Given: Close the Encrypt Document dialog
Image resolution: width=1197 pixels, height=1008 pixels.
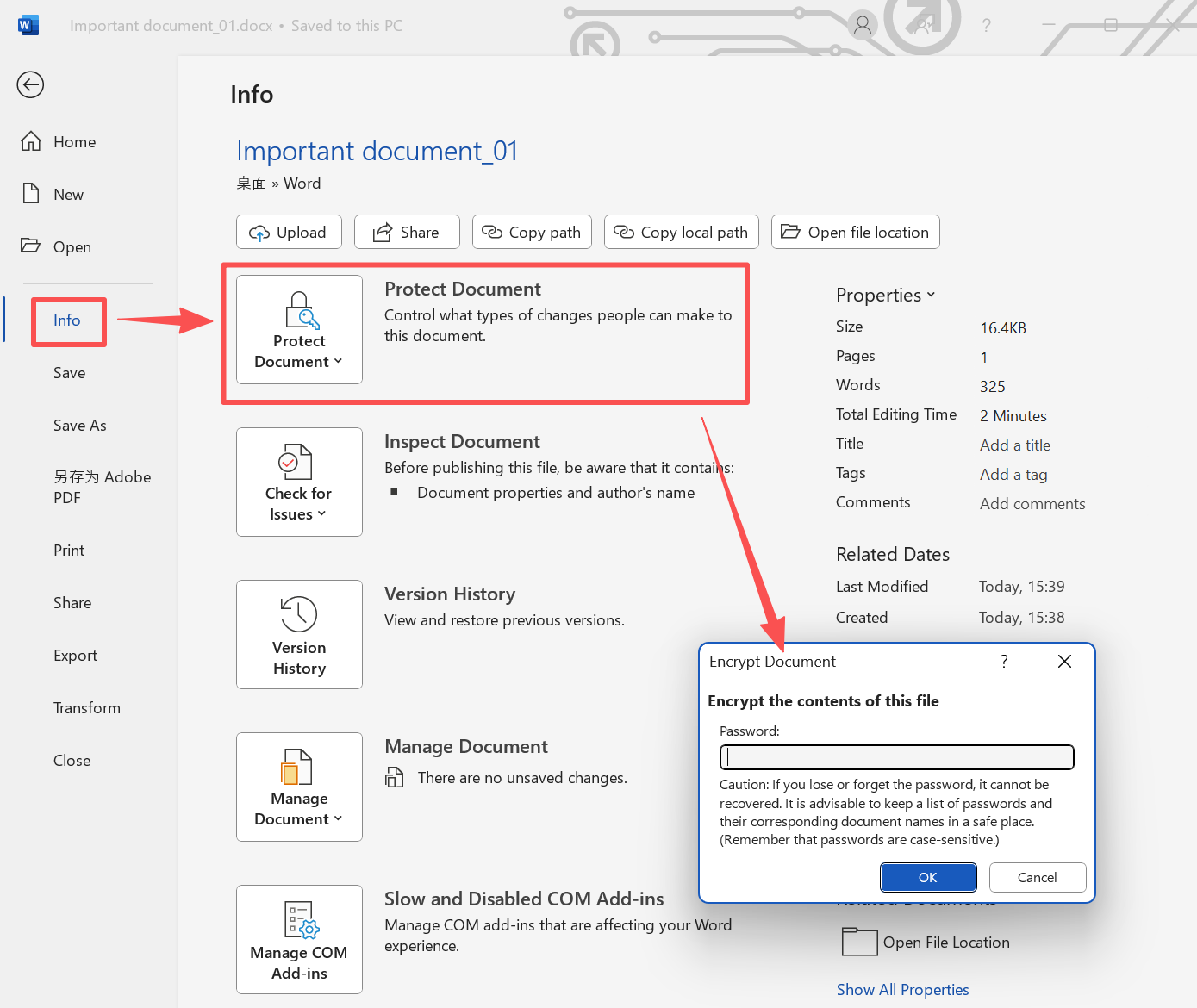Looking at the screenshot, I should pos(1064,661).
